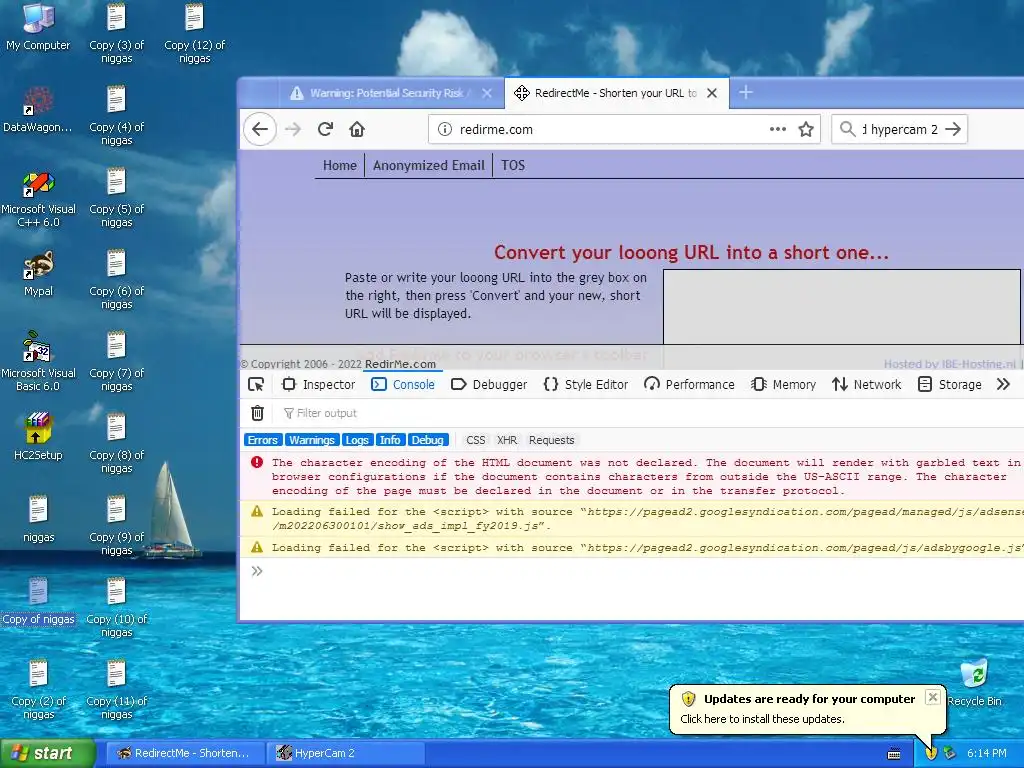The width and height of the screenshot is (1024, 768).
Task: Select HyperCam 2 taskbar button
Action: tap(346, 753)
